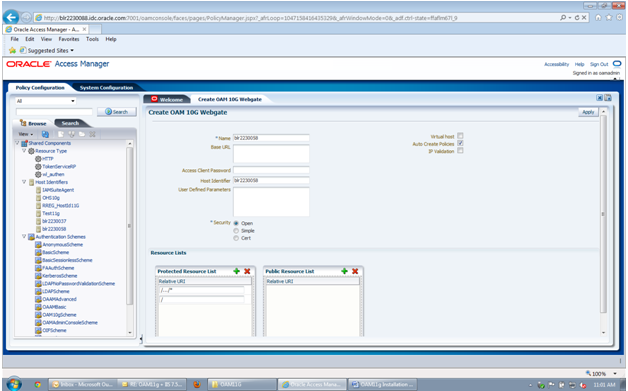Open the address bar search dropdown arrow

[x=570, y=18]
